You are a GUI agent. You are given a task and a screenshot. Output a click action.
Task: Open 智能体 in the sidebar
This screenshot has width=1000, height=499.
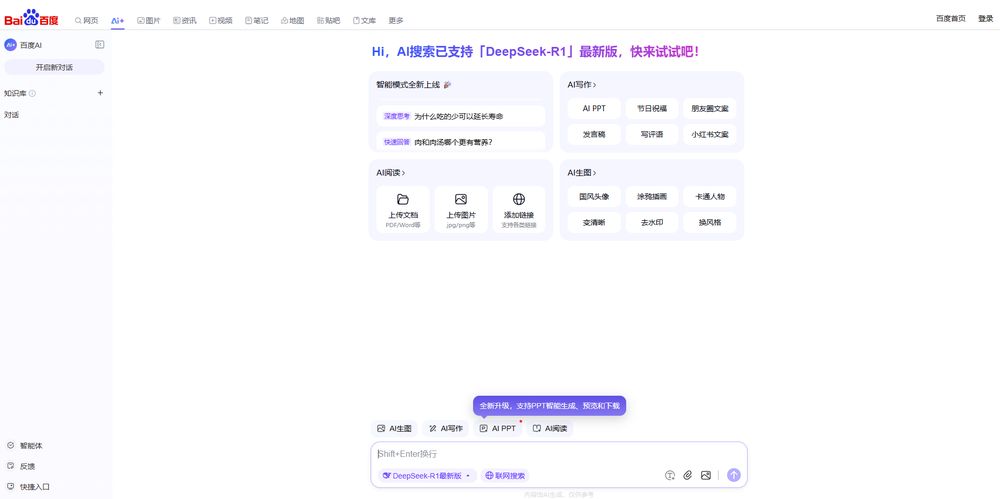click(25, 445)
